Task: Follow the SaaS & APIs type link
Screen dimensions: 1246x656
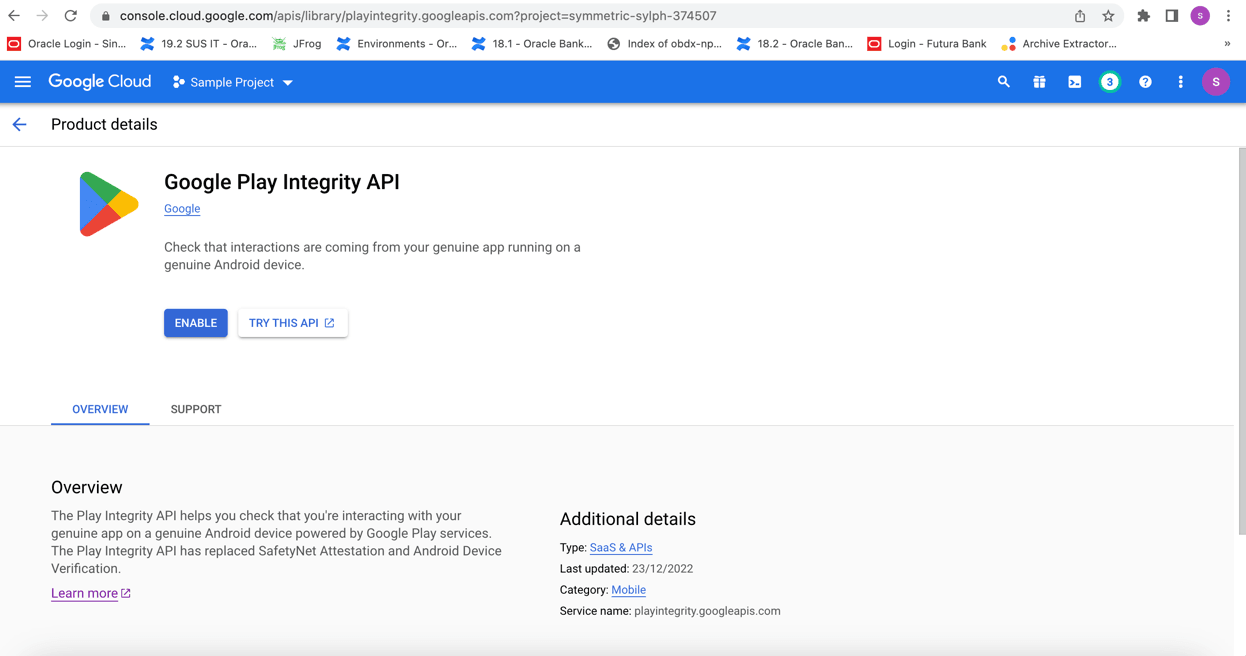Action: click(620, 548)
